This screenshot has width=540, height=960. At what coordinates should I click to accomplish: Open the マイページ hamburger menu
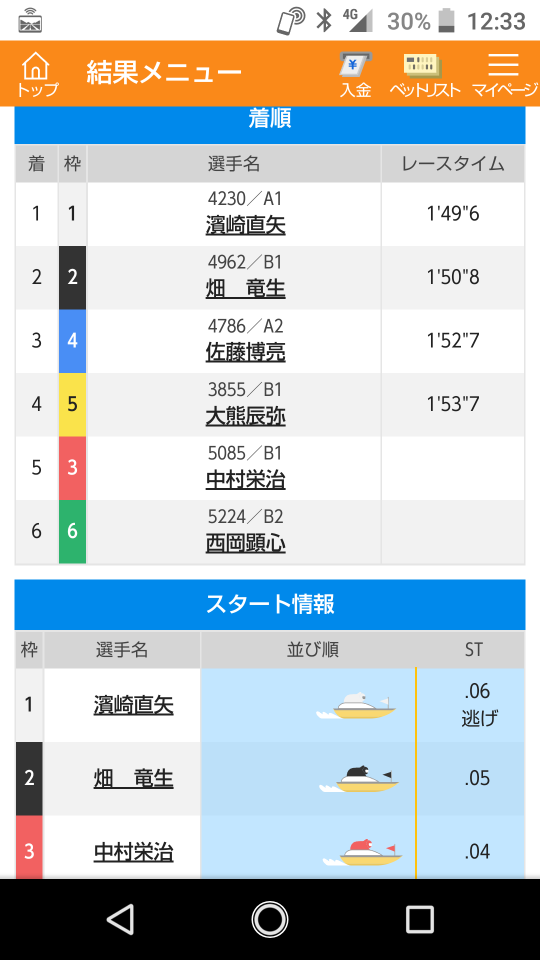point(504,75)
